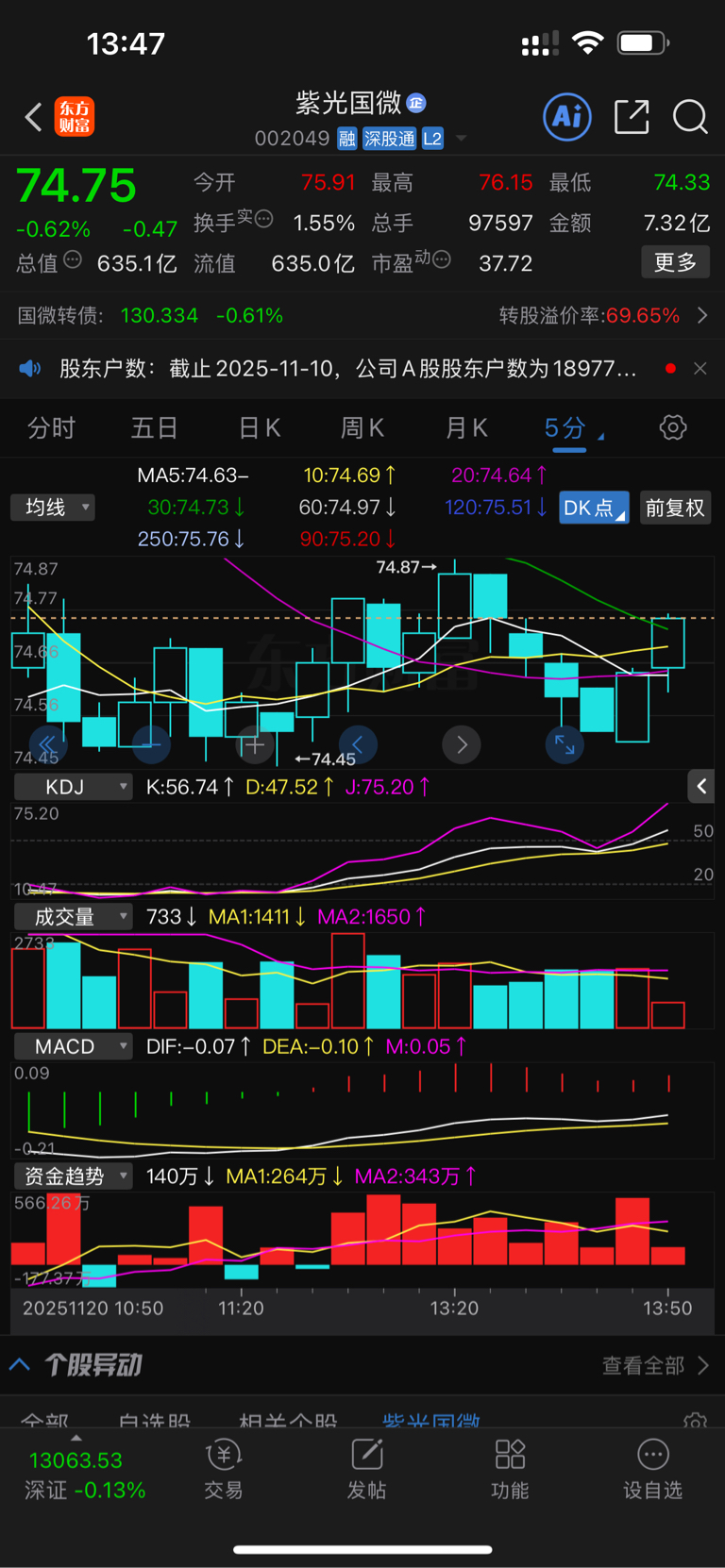Image resolution: width=725 pixels, height=1568 pixels.
Task: Share the stock page via export icon
Action: click(632, 117)
